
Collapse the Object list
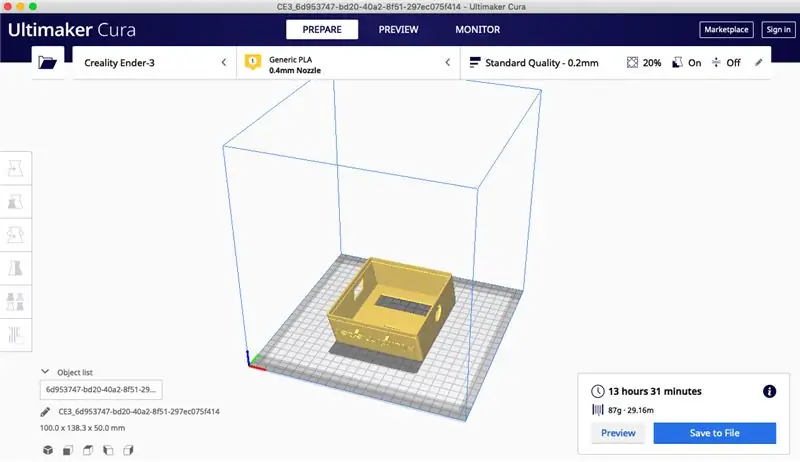pyautogui.click(x=45, y=372)
